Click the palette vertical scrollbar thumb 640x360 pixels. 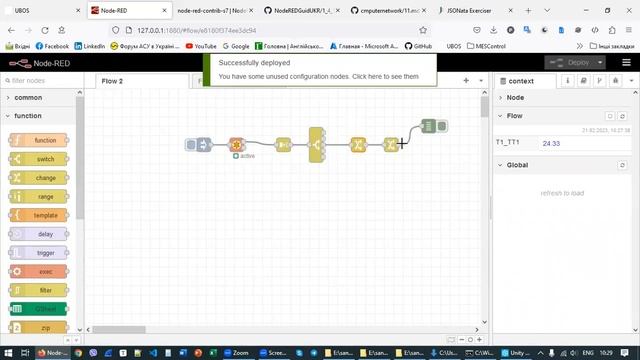click(x=80, y=158)
